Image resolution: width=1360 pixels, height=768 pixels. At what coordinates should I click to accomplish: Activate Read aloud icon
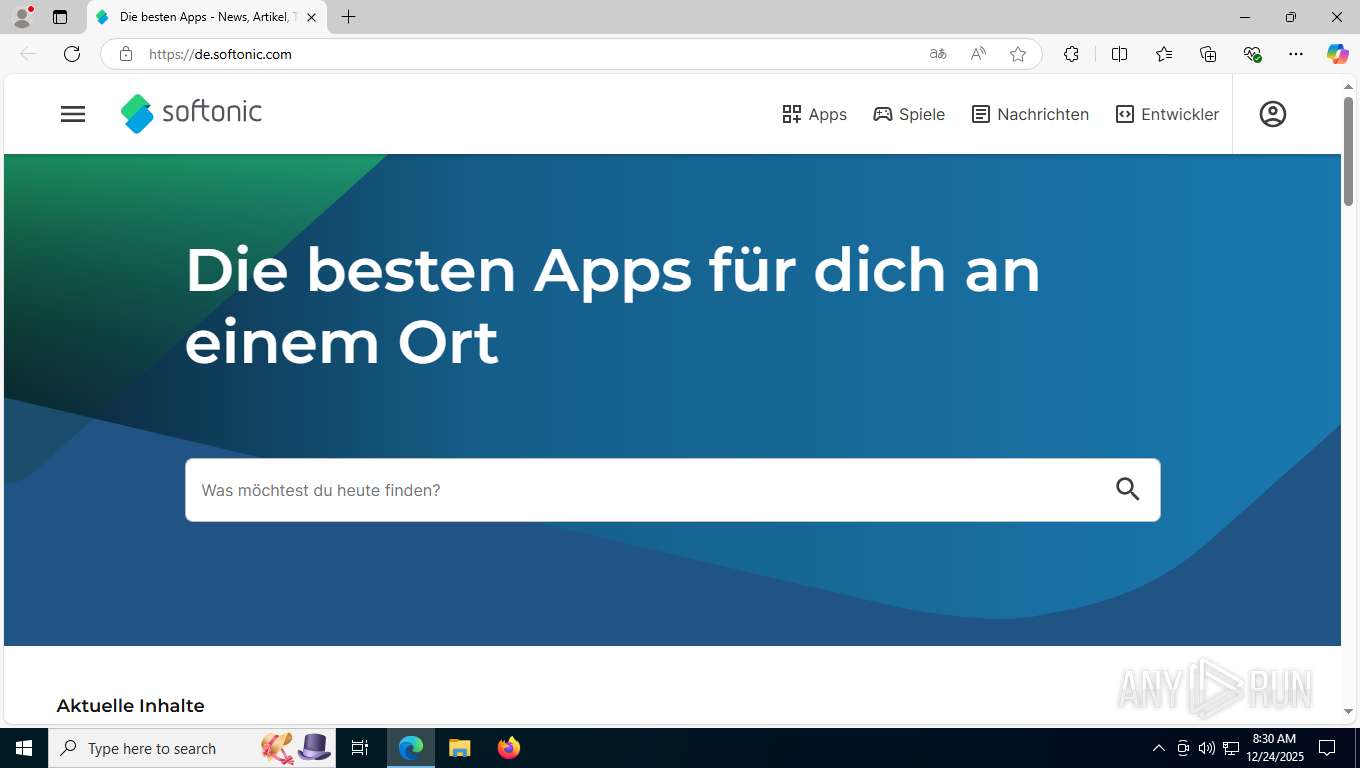(x=978, y=54)
